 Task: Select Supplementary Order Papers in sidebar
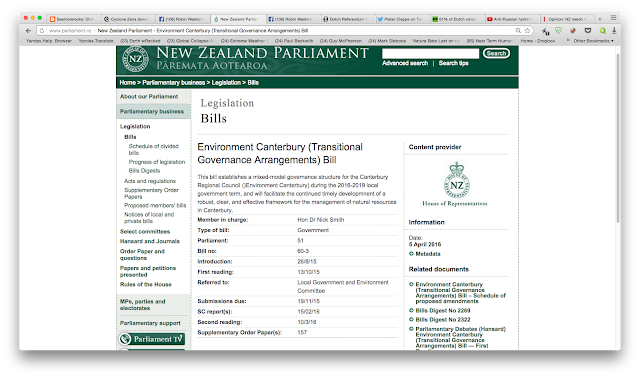pyautogui.click(x=151, y=193)
